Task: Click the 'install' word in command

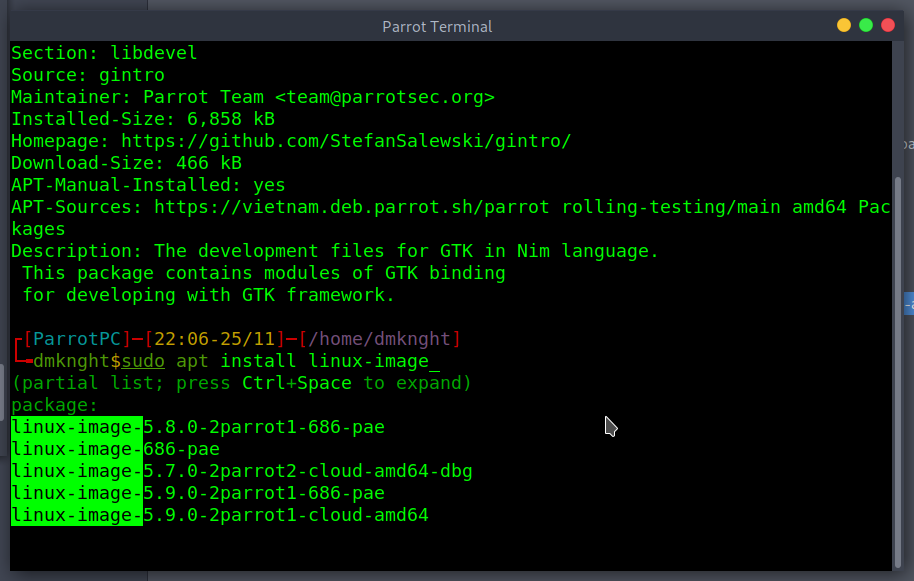Action: pyautogui.click(x=258, y=361)
